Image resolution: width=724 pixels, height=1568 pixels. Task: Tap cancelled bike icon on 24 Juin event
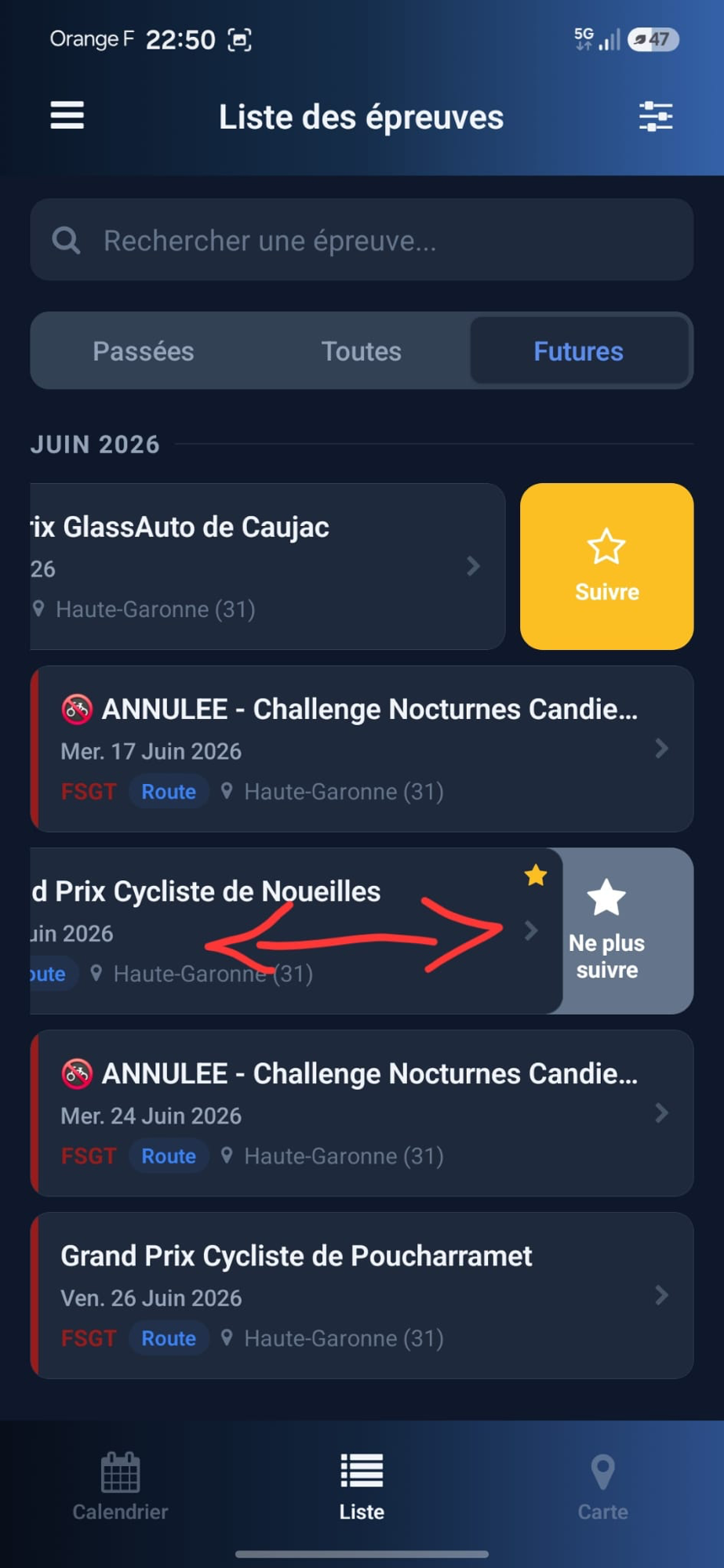tap(77, 1073)
